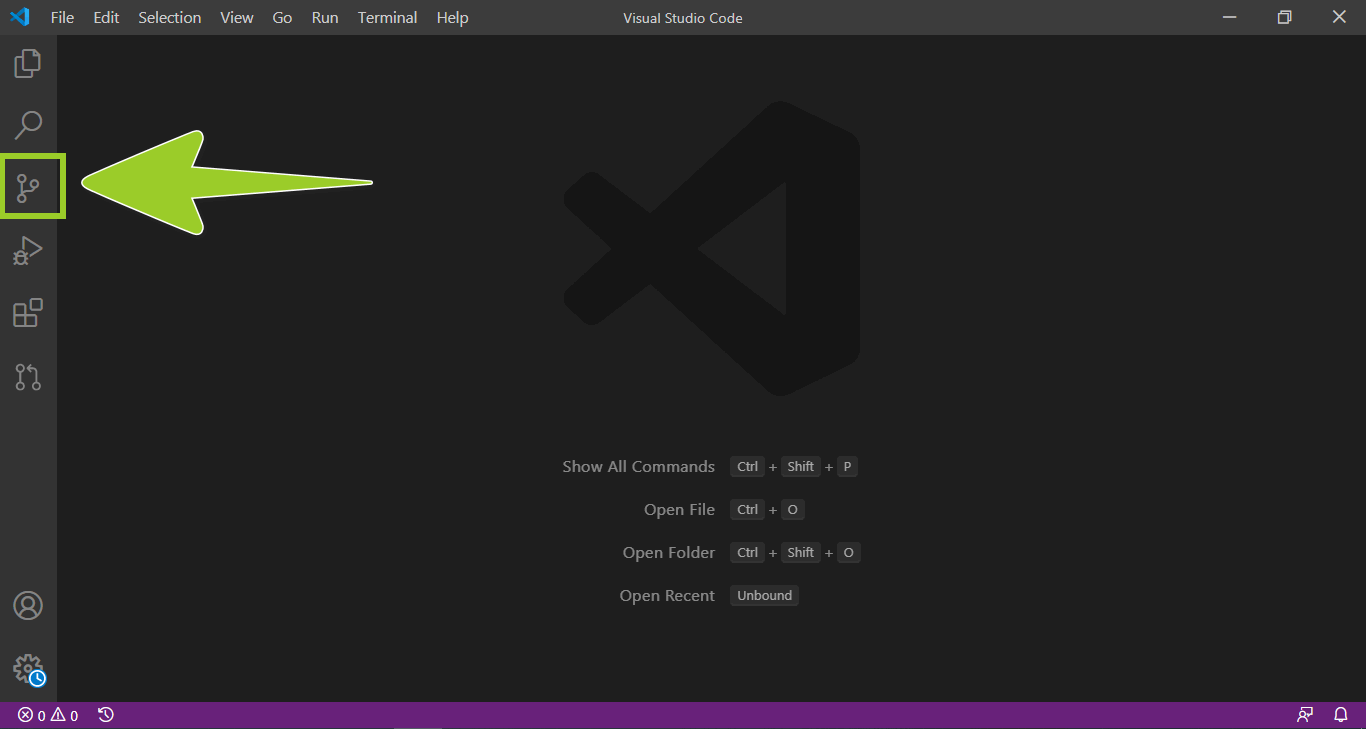Open the GitHub Pull Requests view

point(28,377)
